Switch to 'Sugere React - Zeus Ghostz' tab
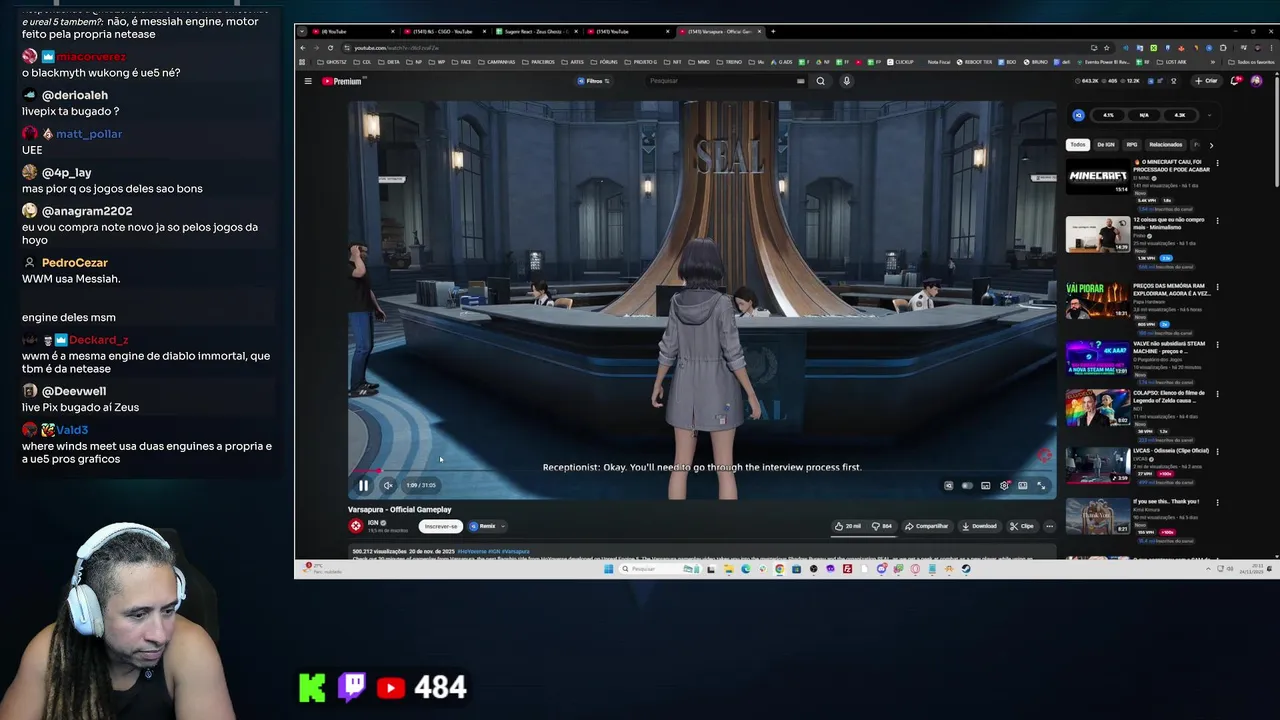 tap(537, 31)
